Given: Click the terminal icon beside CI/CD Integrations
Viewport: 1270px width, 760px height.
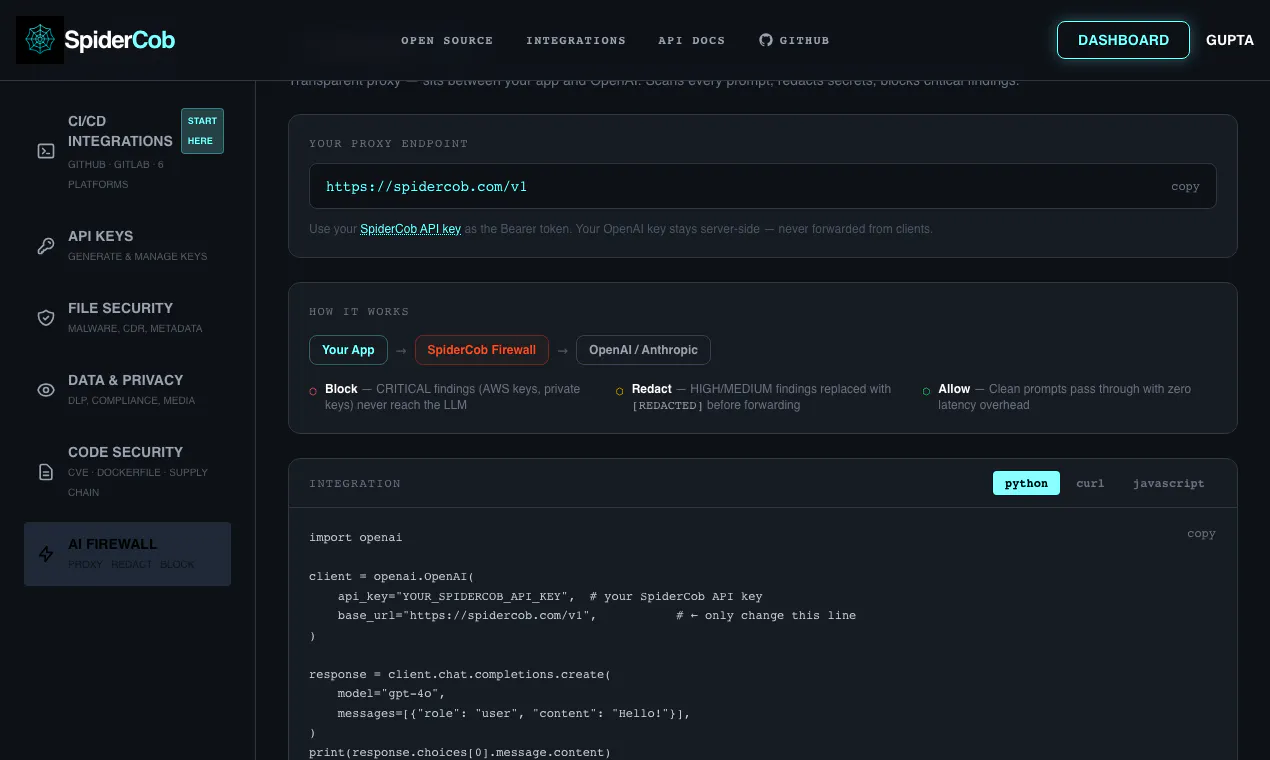Looking at the screenshot, I should (46, 151).
